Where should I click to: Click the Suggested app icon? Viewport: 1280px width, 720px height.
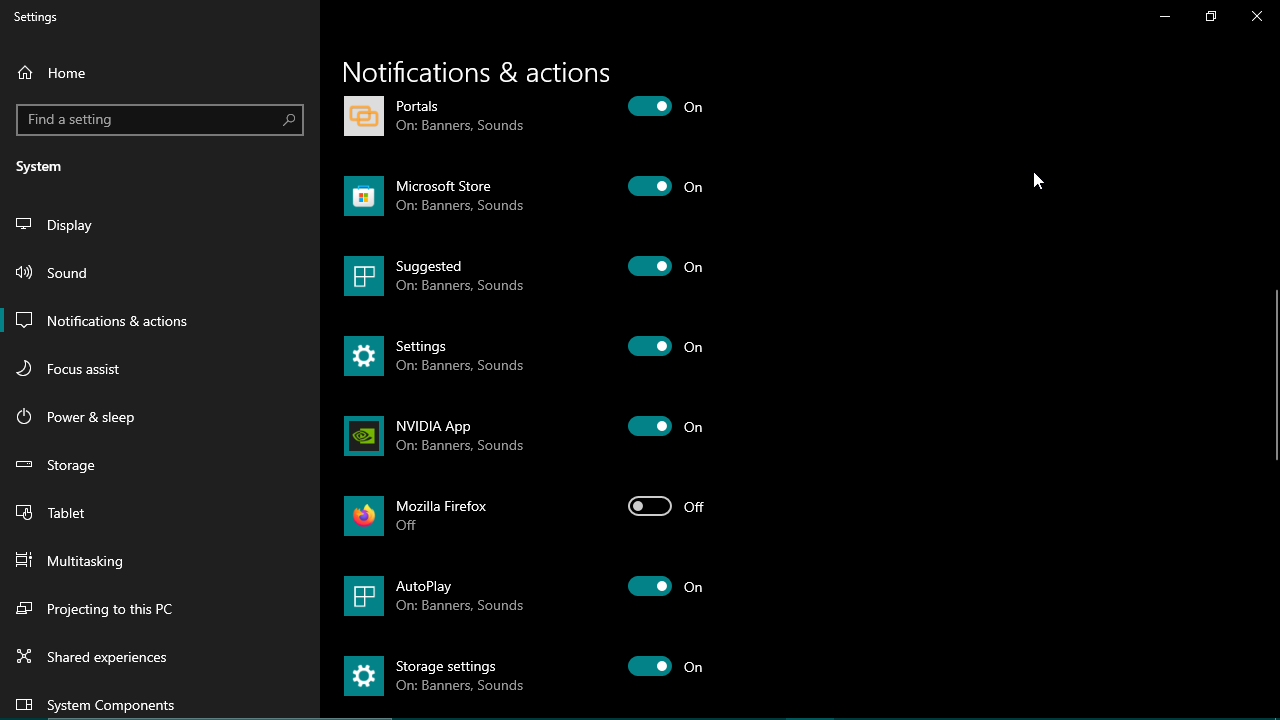coord(364,276)
